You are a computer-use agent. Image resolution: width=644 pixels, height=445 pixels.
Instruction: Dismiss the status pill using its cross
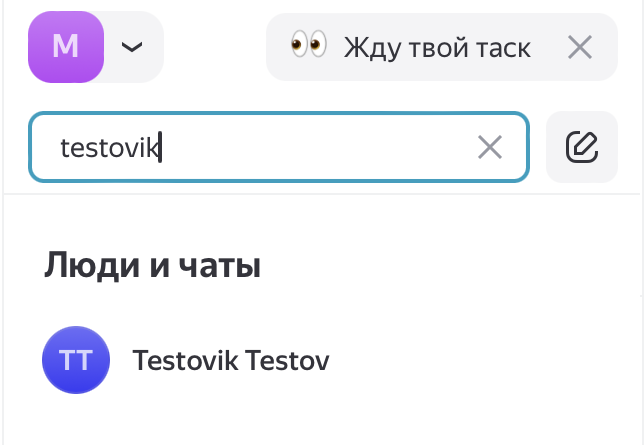coord(580,47)
